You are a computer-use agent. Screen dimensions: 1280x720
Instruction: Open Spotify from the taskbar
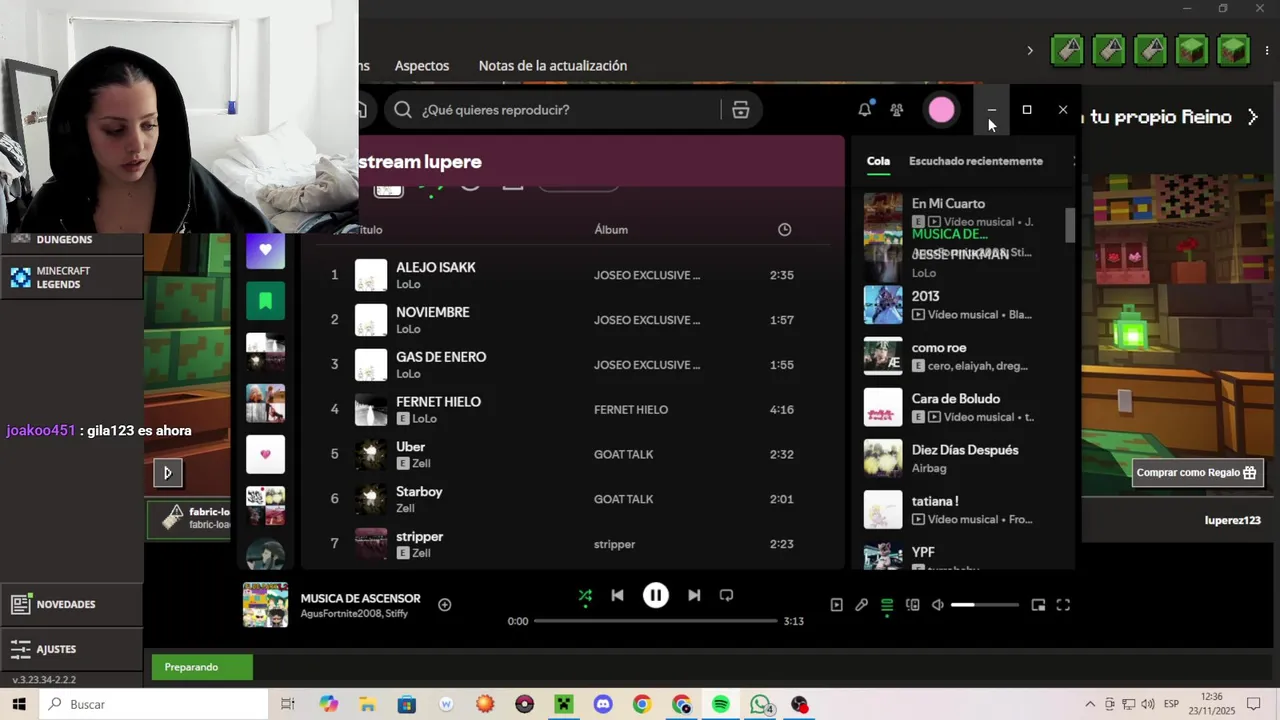(x=721, y=704)
